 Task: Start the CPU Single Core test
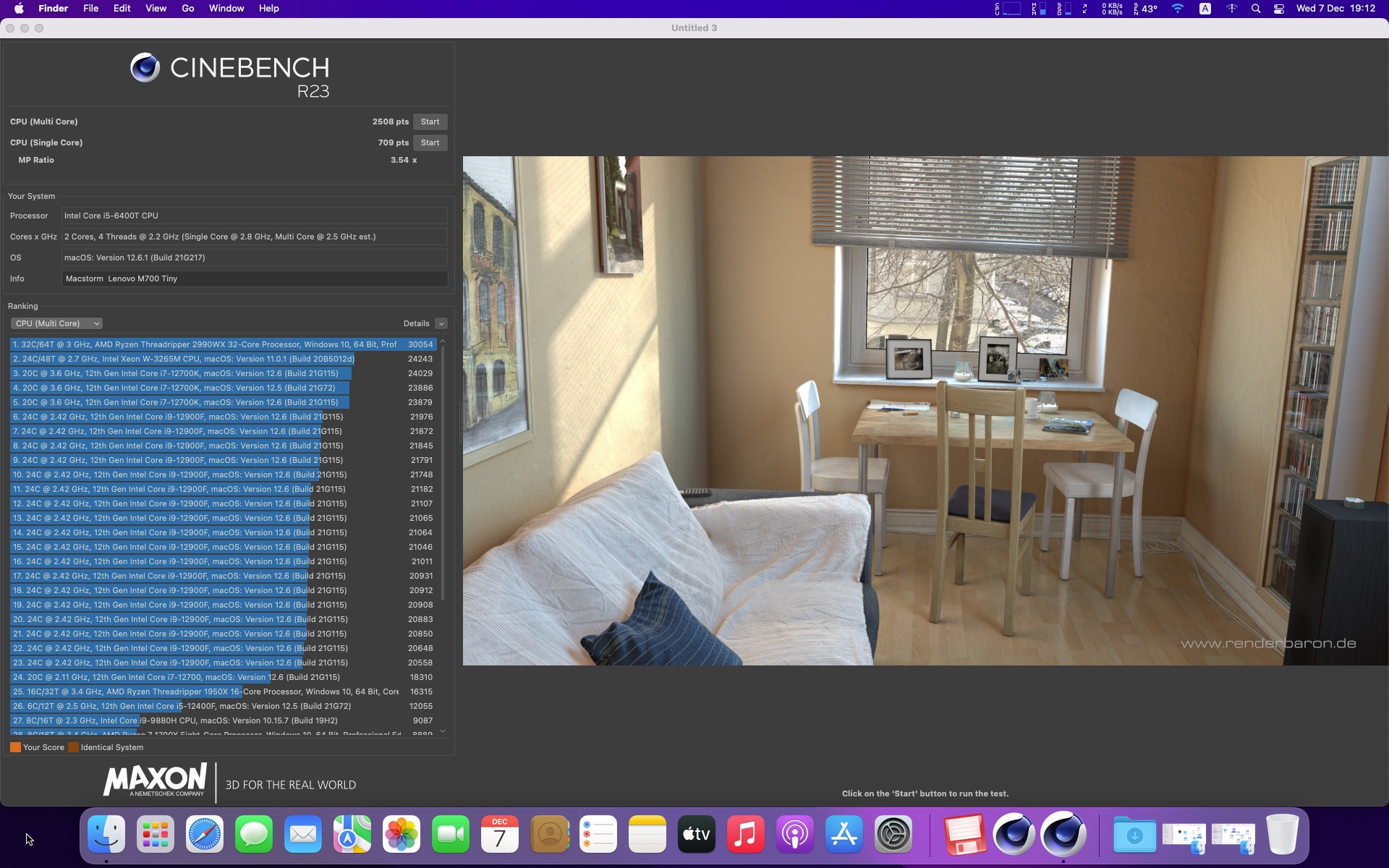point(430,142)
